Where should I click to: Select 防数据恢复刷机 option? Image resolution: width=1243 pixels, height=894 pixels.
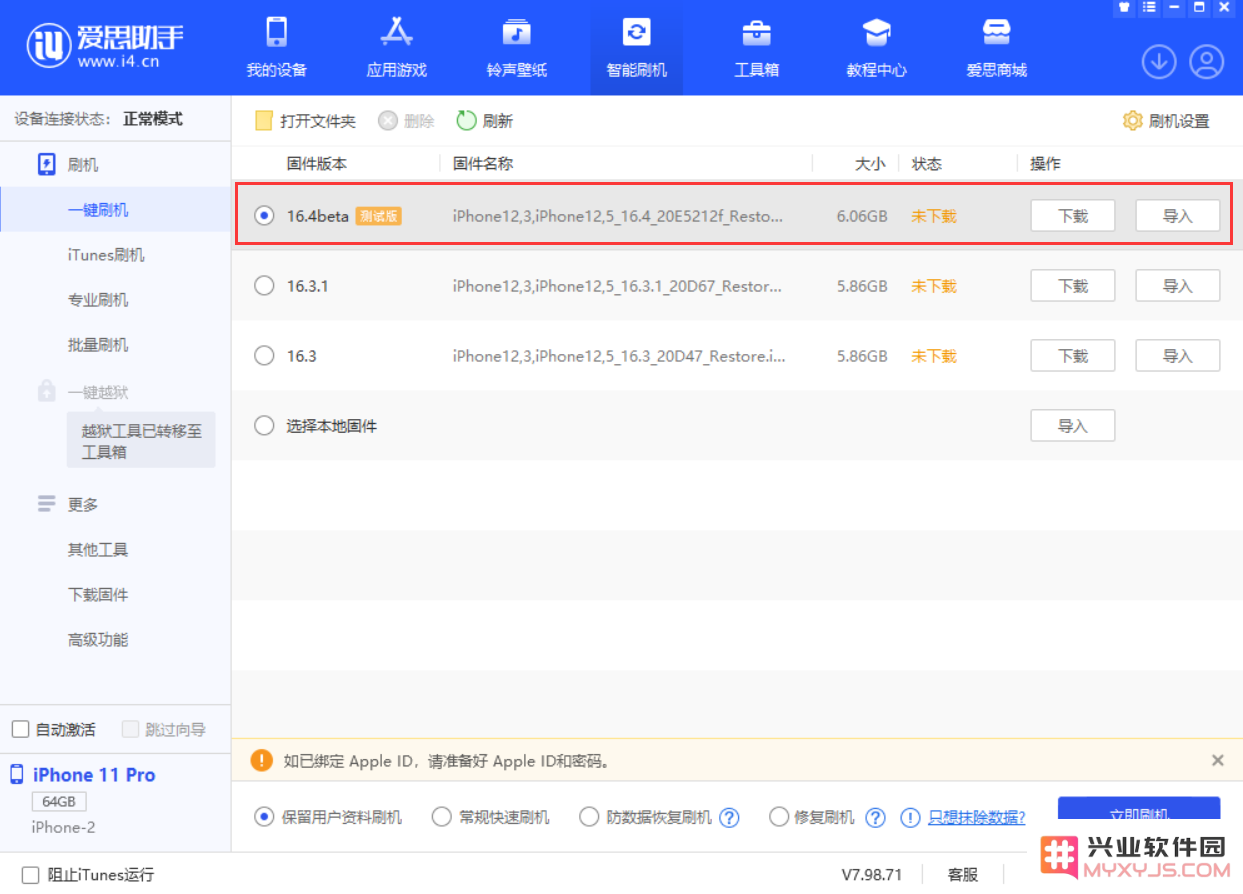(x=589, y=817)
